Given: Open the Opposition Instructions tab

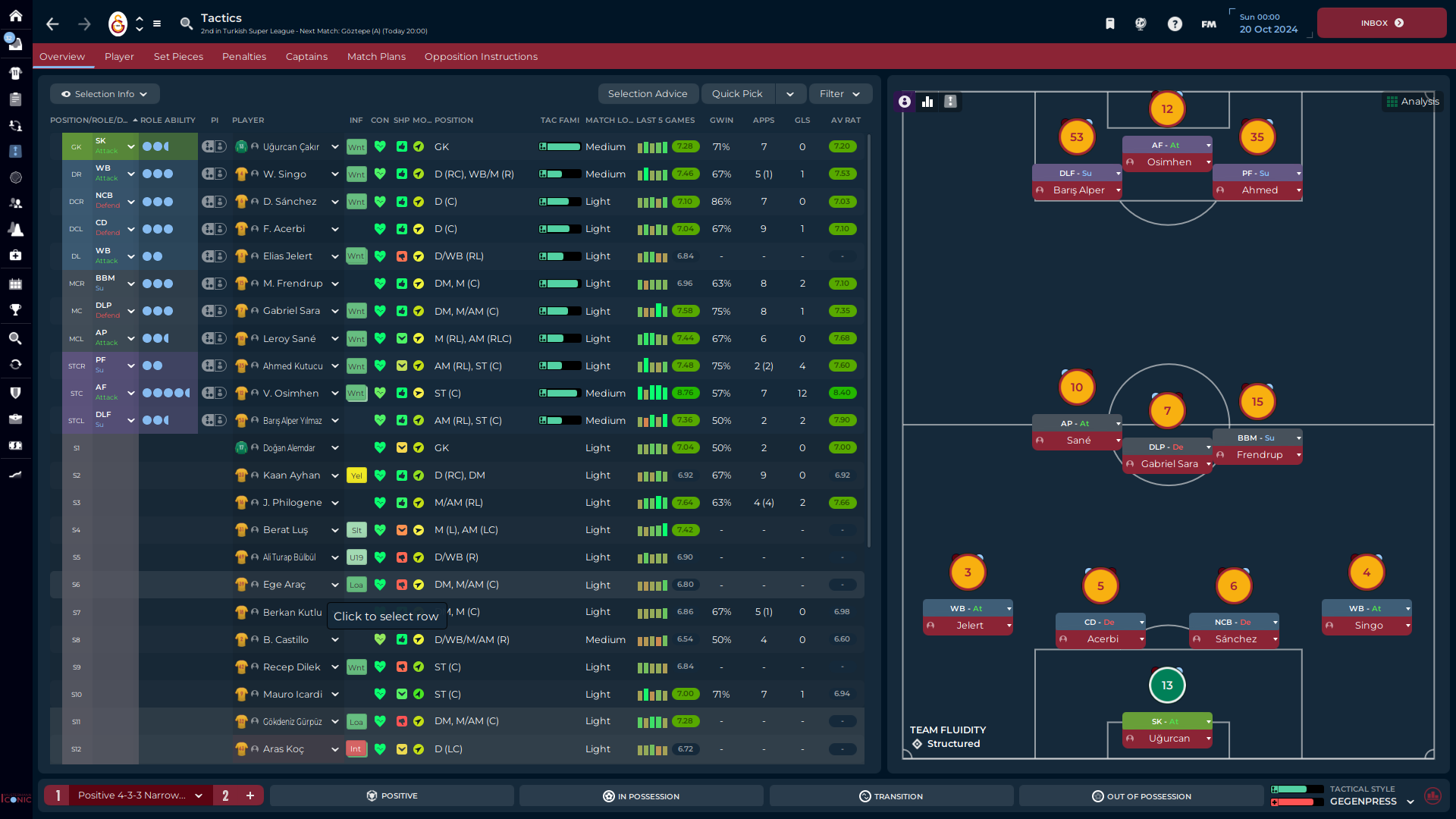Looking at the screenshot, I should tap(480, 56).
